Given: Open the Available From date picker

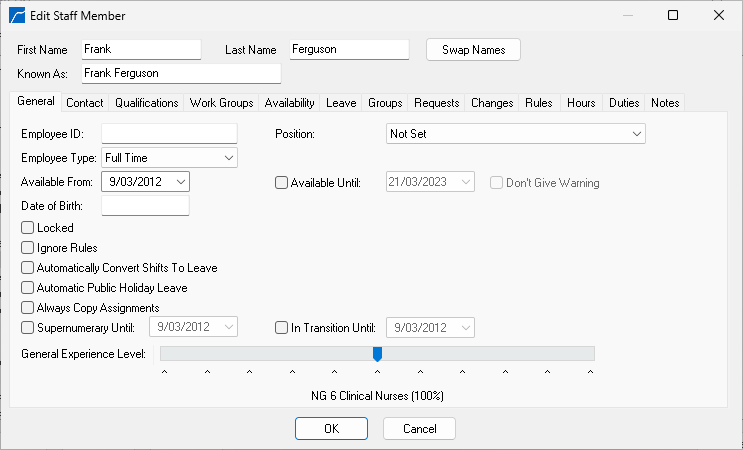Looking at the screenshot, I should pos(180,182).
